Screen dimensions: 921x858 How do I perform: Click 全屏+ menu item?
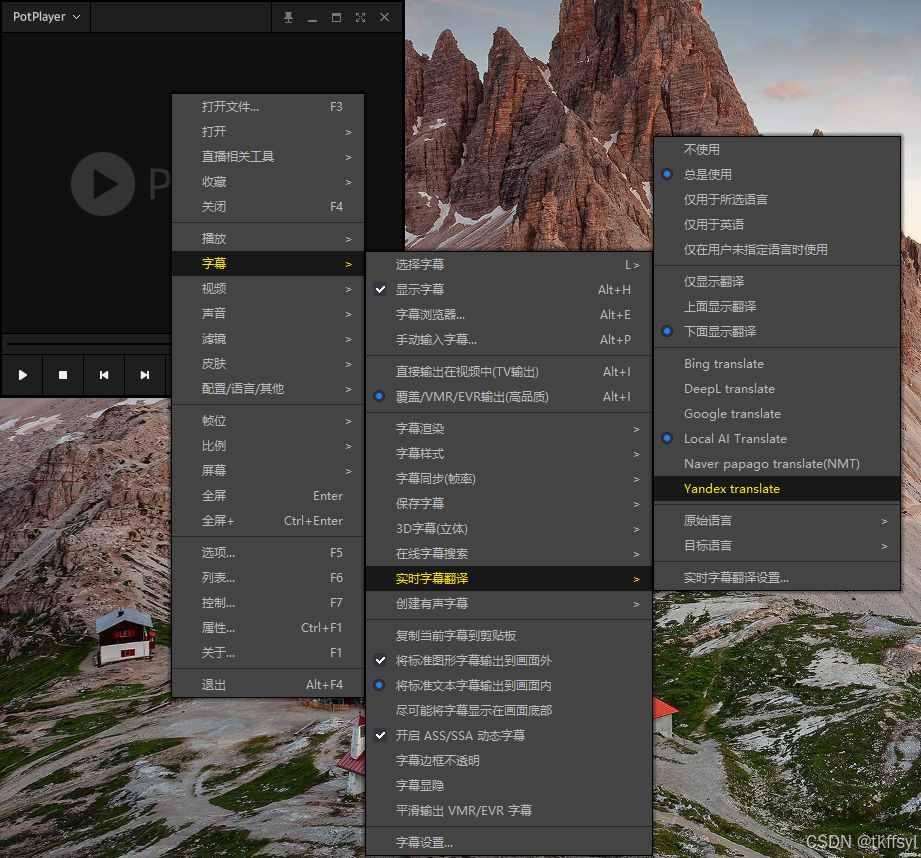coord(268,521)
